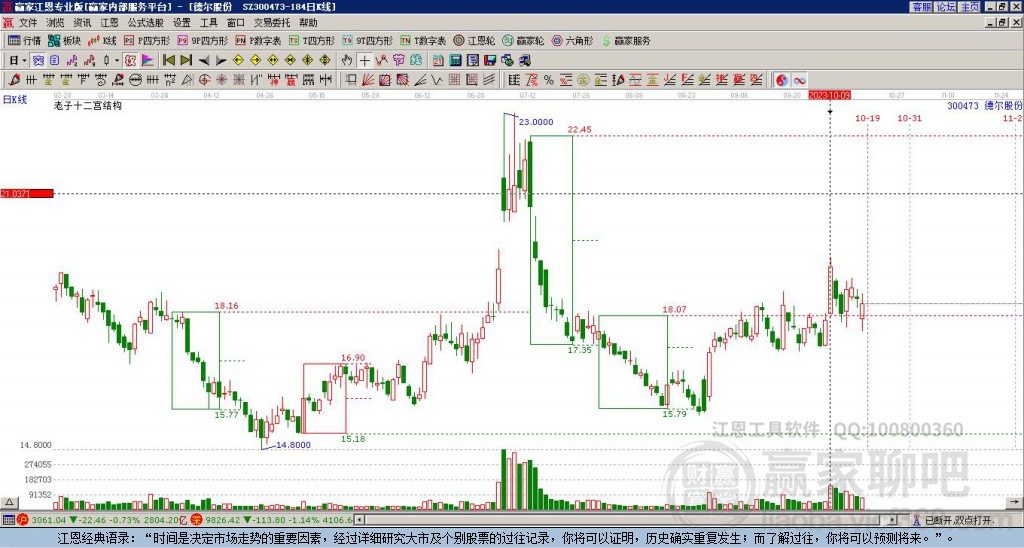Click the gold circled 金 icon

[x=583, y=80]
